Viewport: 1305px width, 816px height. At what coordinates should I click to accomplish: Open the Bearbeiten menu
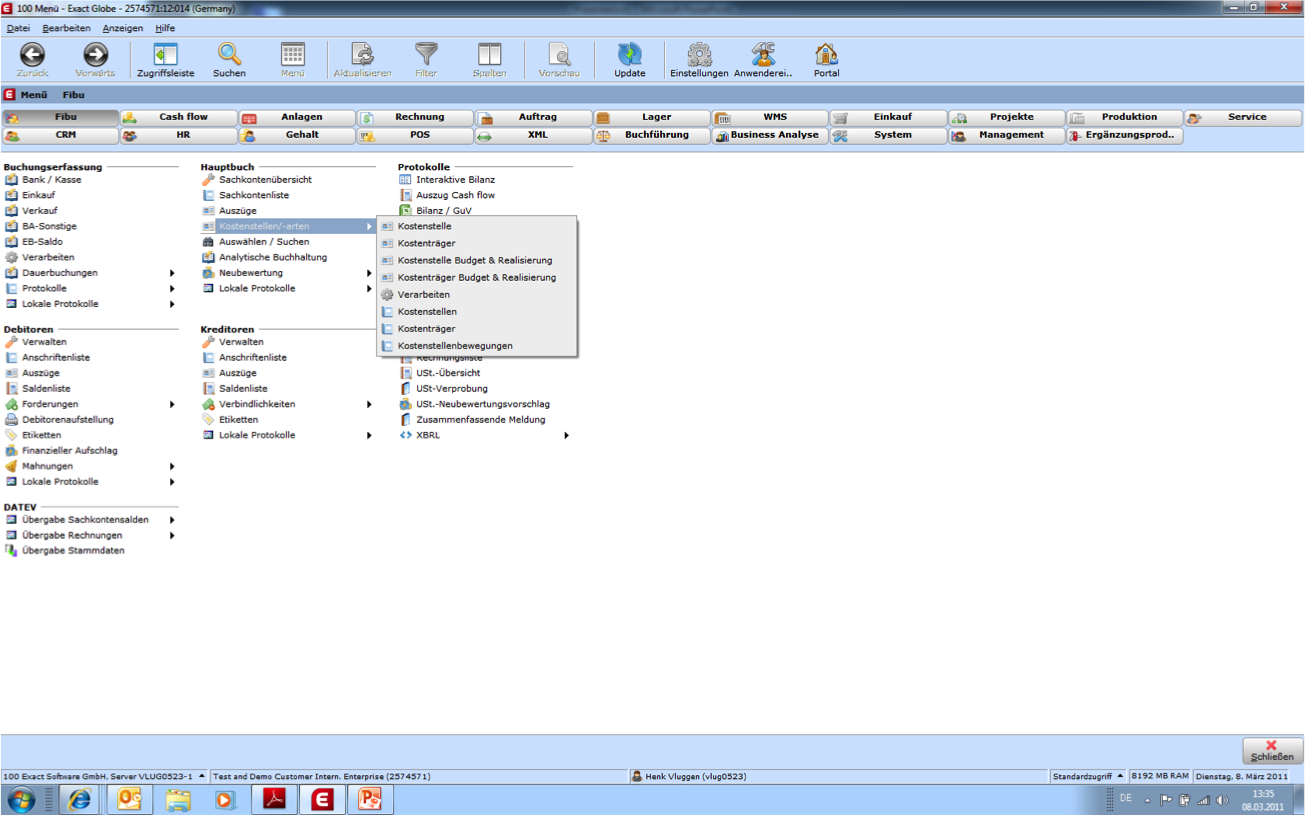tap(66, 28)
